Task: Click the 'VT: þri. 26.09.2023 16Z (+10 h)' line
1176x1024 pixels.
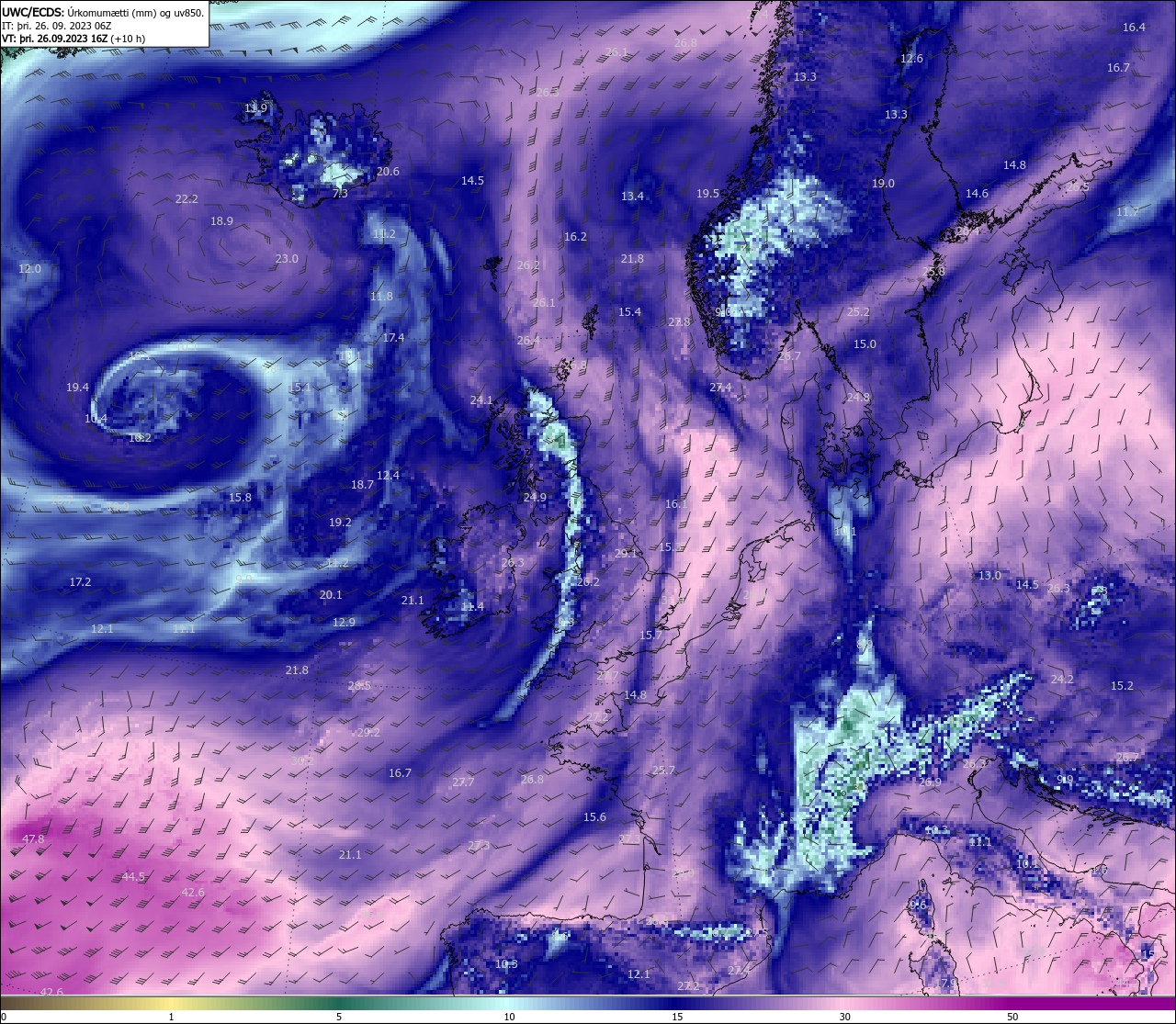Action: (74, 39)
